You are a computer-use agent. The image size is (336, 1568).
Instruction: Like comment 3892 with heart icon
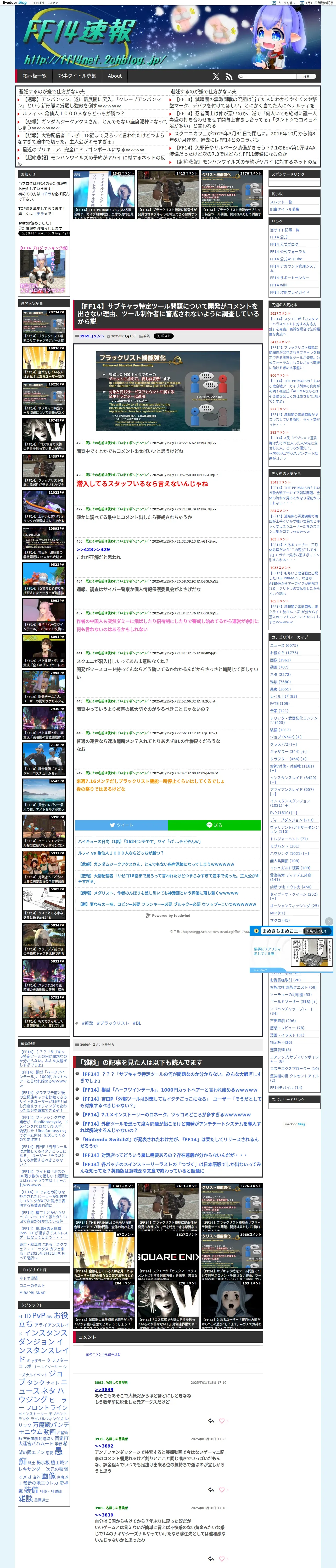pyautogui.click(x=221, y=1421)
